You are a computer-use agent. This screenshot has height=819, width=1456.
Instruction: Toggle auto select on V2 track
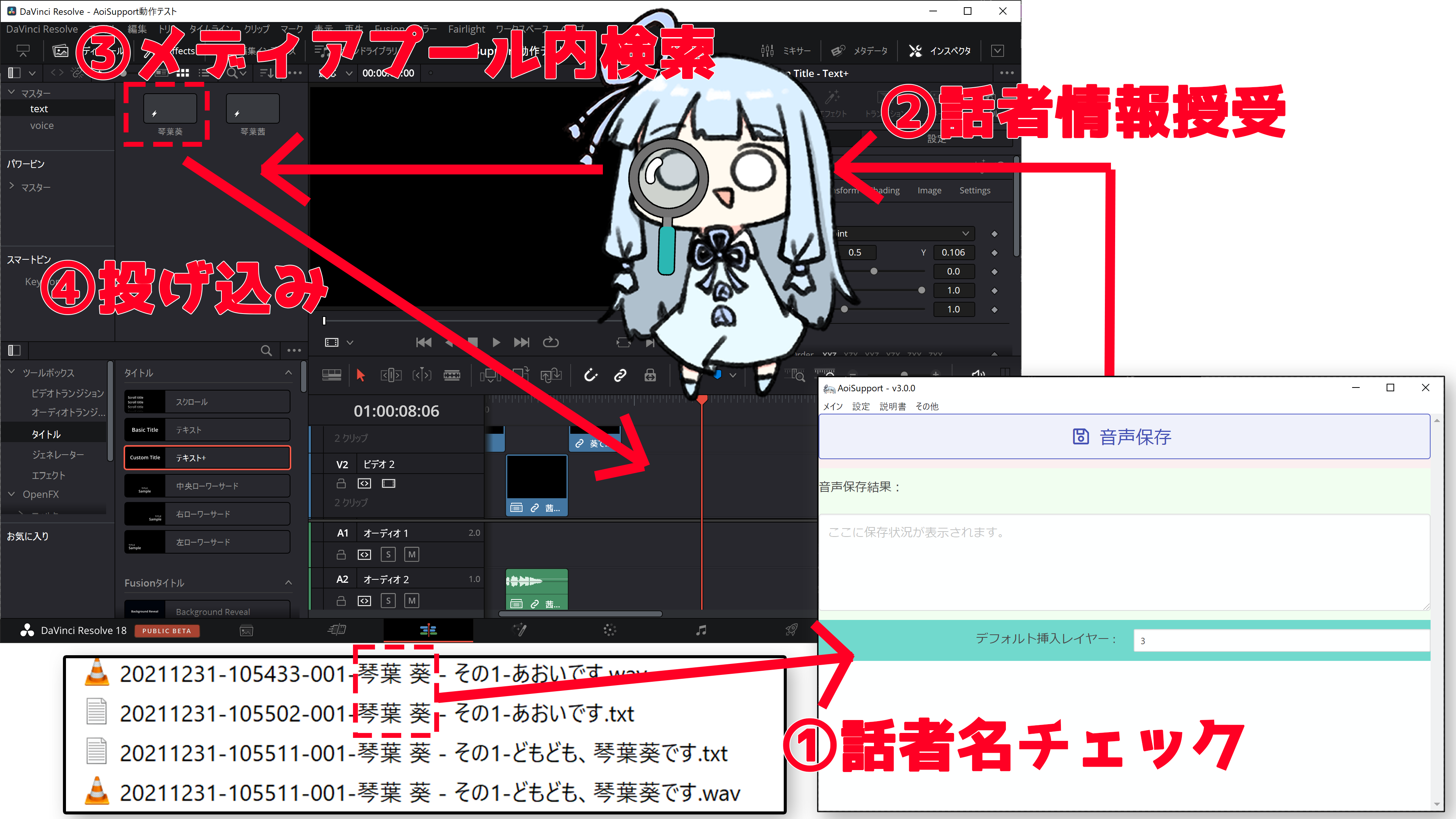[364, 483]
